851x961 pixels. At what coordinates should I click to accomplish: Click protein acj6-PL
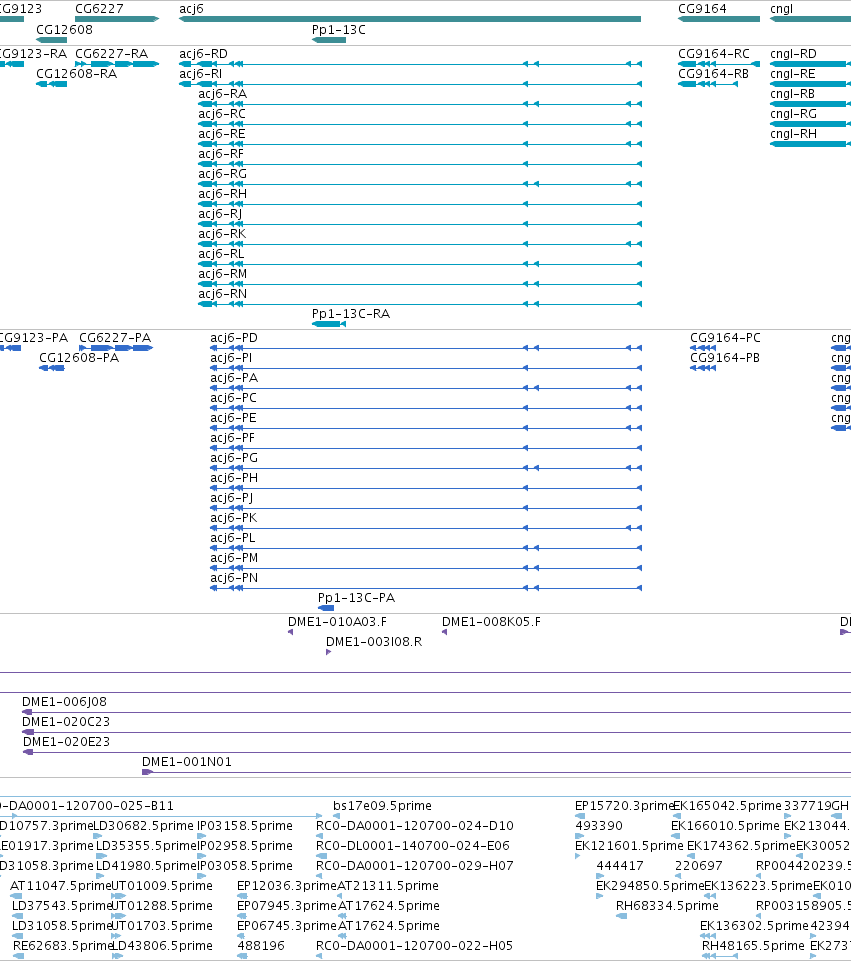233,538
